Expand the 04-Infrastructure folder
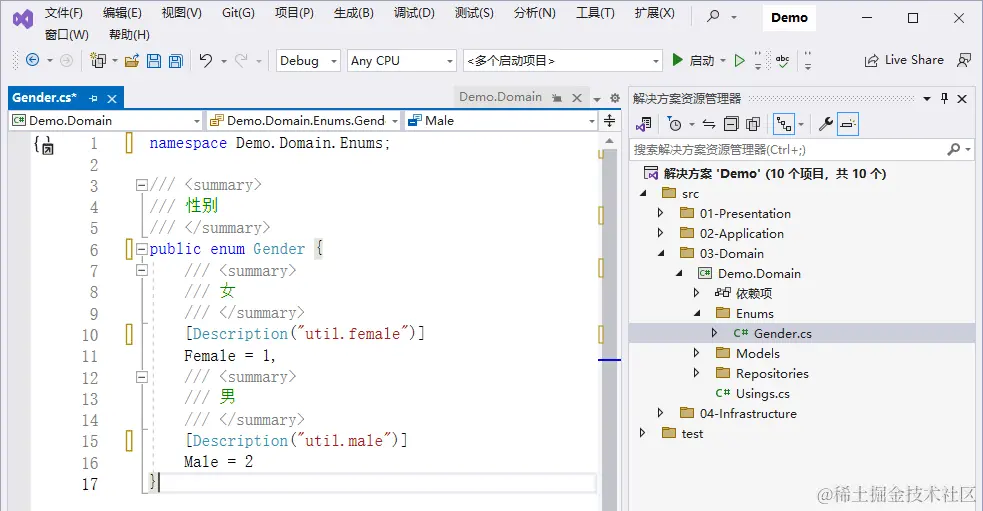Viewport: 983px width, 511px height. point(660,413)
